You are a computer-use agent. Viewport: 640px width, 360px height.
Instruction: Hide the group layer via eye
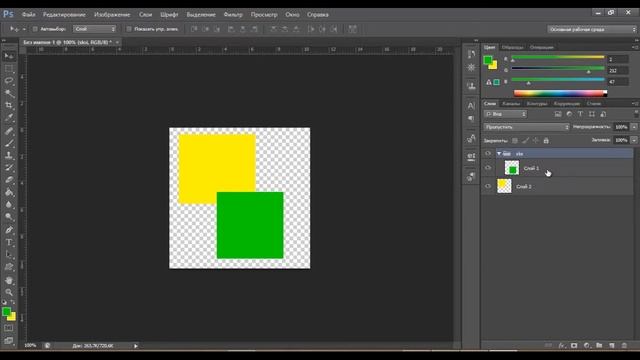click(x=488, y=153)
